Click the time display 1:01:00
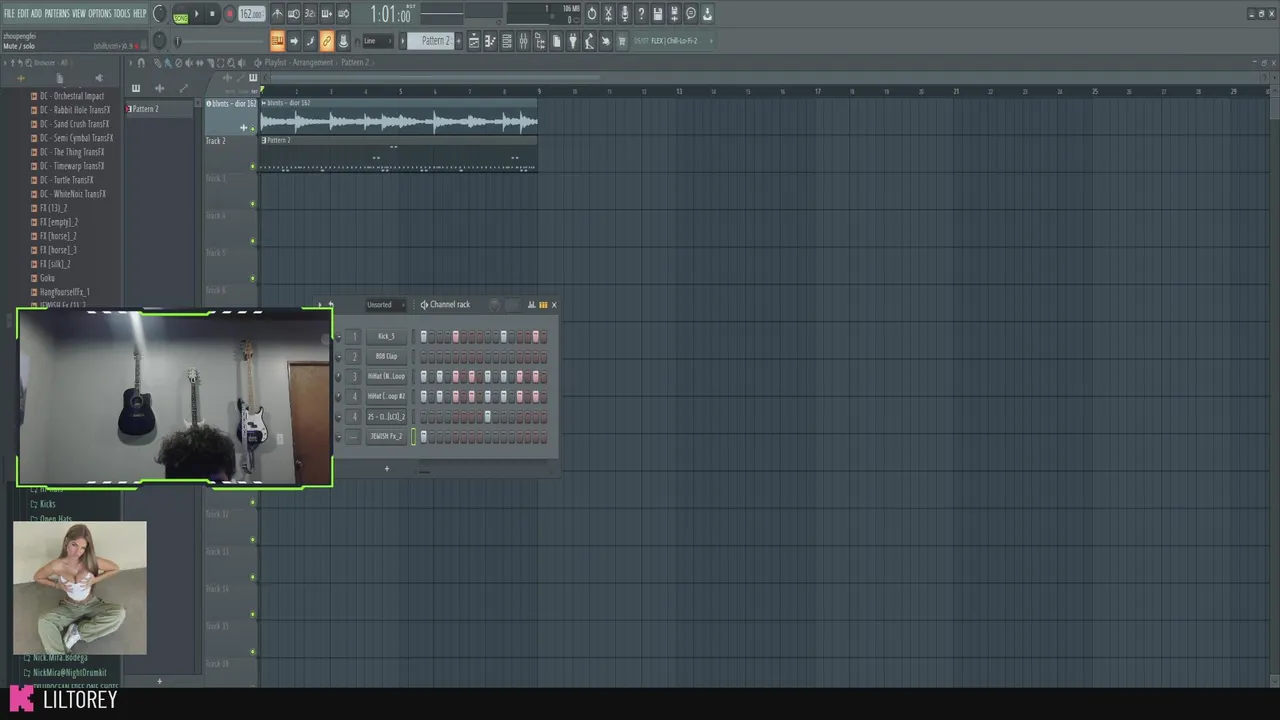Viewport: 1280px width, 720px height. 390,15
